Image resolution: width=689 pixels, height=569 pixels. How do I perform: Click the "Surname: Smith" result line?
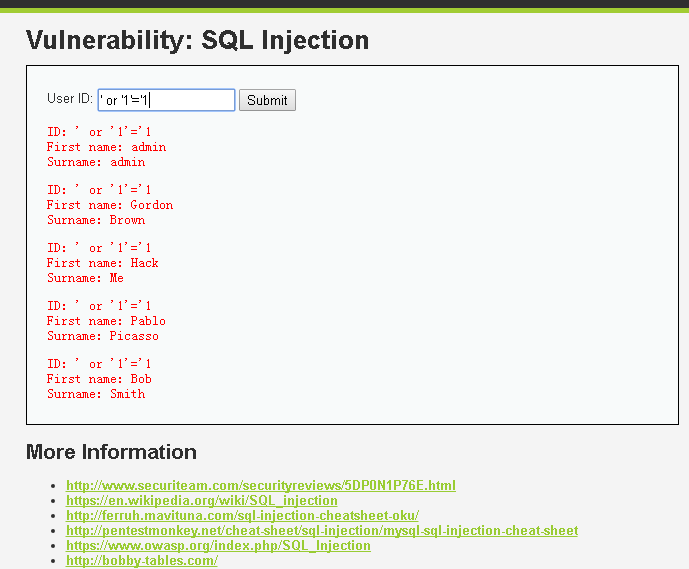tap(95, 394)
